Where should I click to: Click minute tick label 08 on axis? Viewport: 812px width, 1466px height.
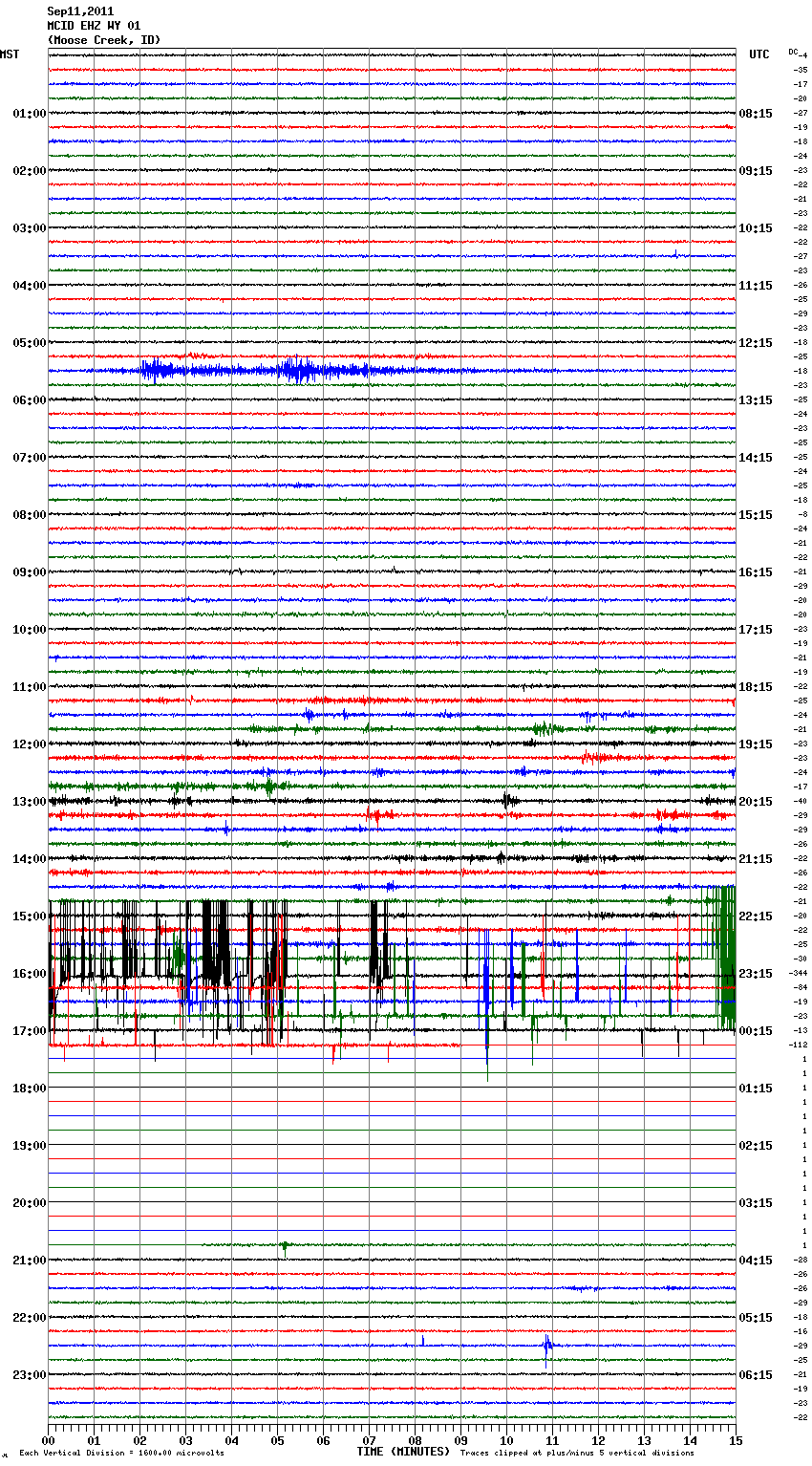[416, 1440]
